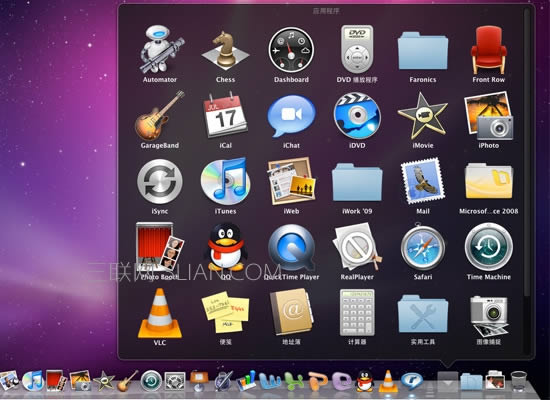Open the Microsoft Office 2008 folder
The height and width of the screenshot is (400, 550).
[x=489, y=182]
